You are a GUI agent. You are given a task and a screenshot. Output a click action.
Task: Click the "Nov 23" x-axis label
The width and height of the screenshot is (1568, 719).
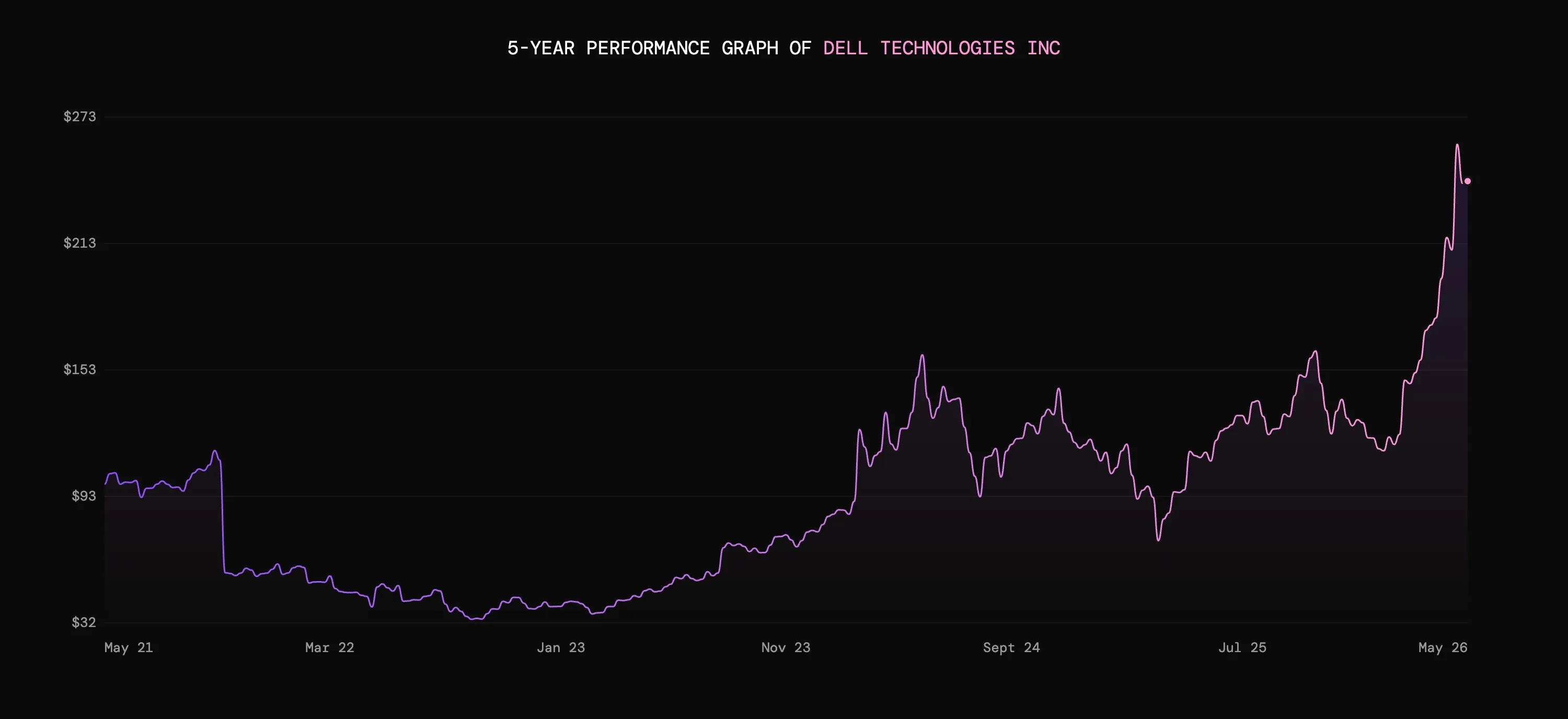coord(786,647)
